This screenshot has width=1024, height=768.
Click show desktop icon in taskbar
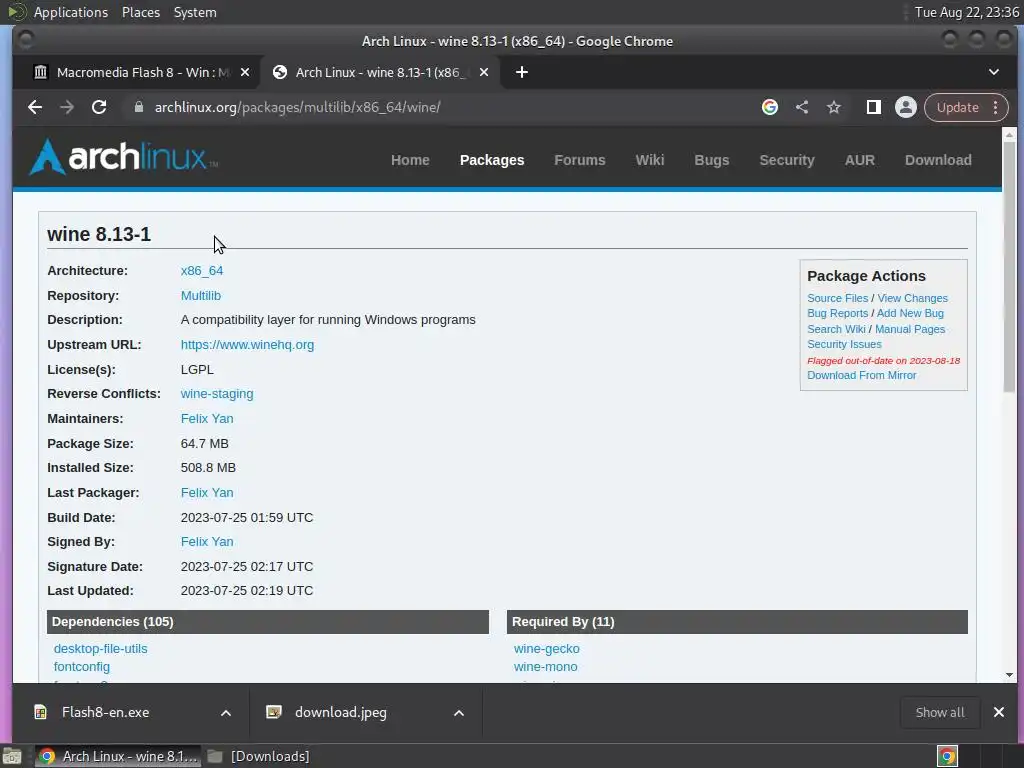[x=12, y=756]
